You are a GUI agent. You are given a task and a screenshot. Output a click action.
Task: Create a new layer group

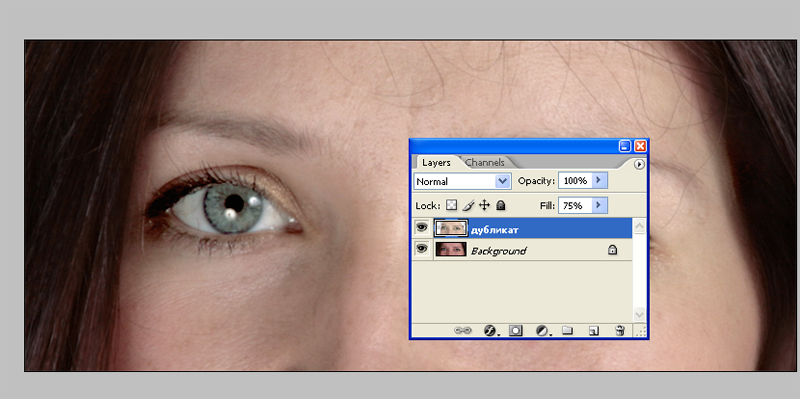pyautogui.click(x=567, y=331)
